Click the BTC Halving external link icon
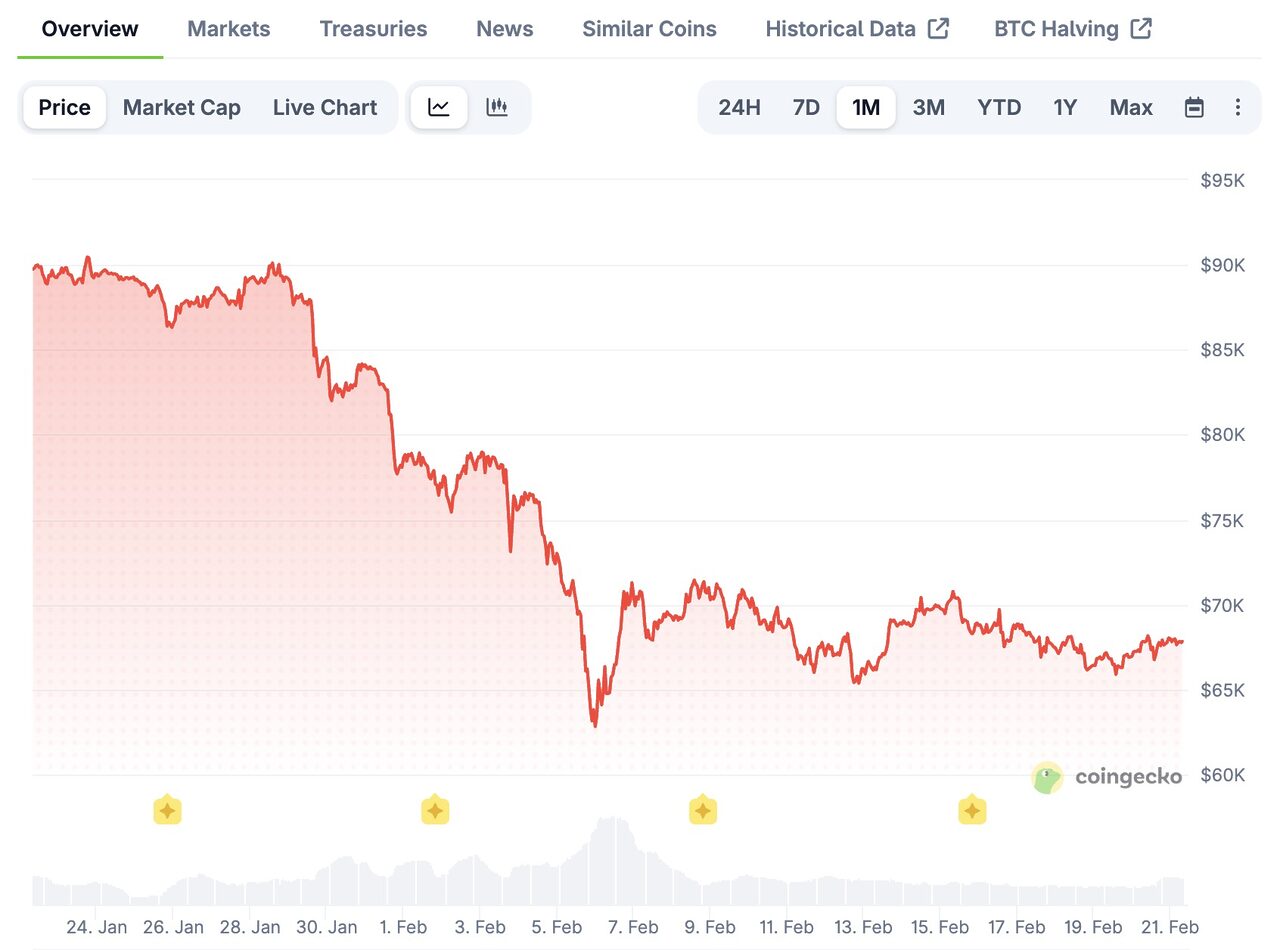Viewport: 1280px width, 950px height. point(1142,28)
